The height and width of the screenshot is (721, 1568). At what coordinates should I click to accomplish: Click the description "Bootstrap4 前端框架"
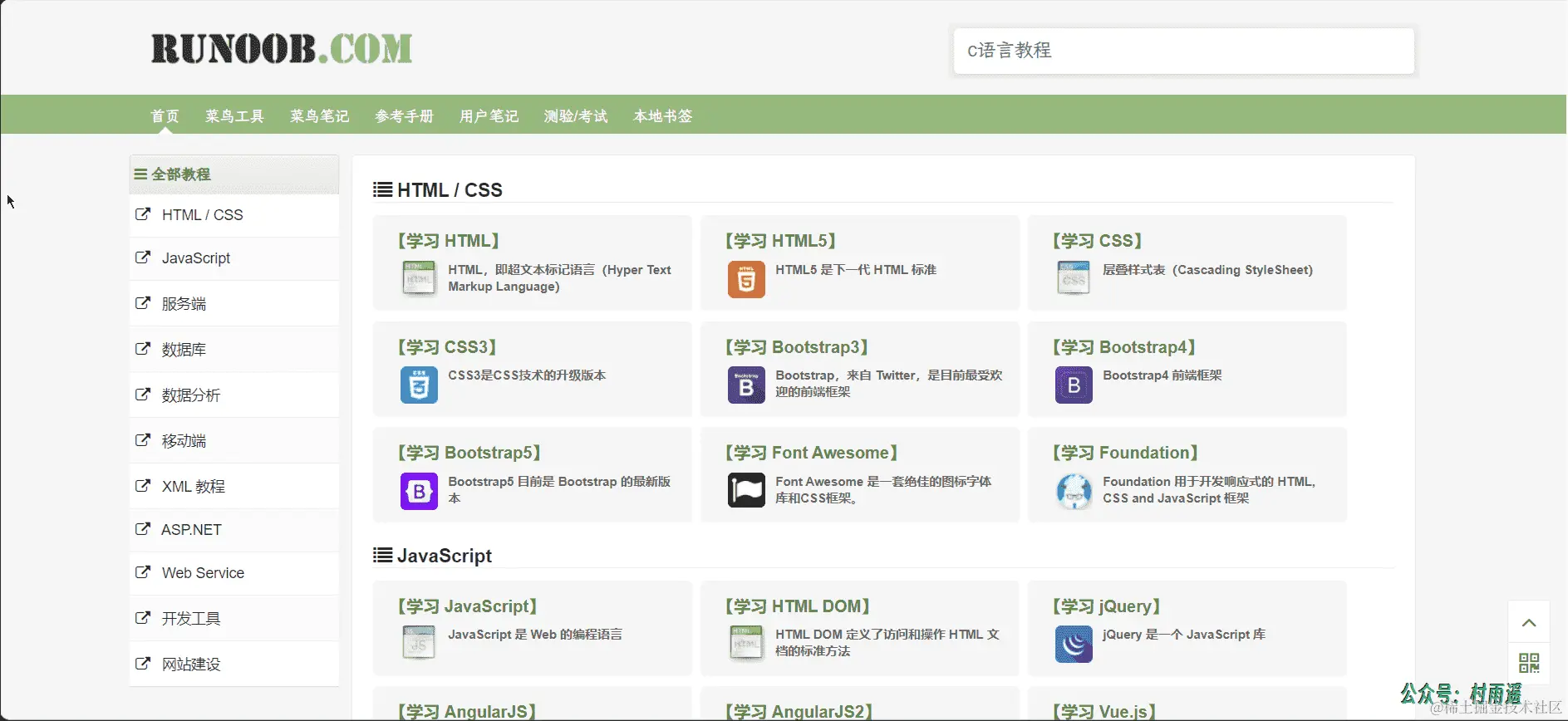point(1162,375)
